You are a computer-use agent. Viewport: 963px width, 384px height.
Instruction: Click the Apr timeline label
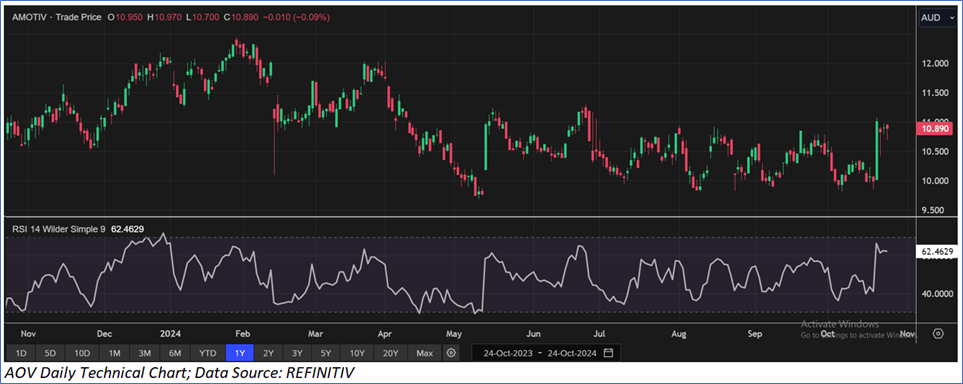[x=384, y=334]
